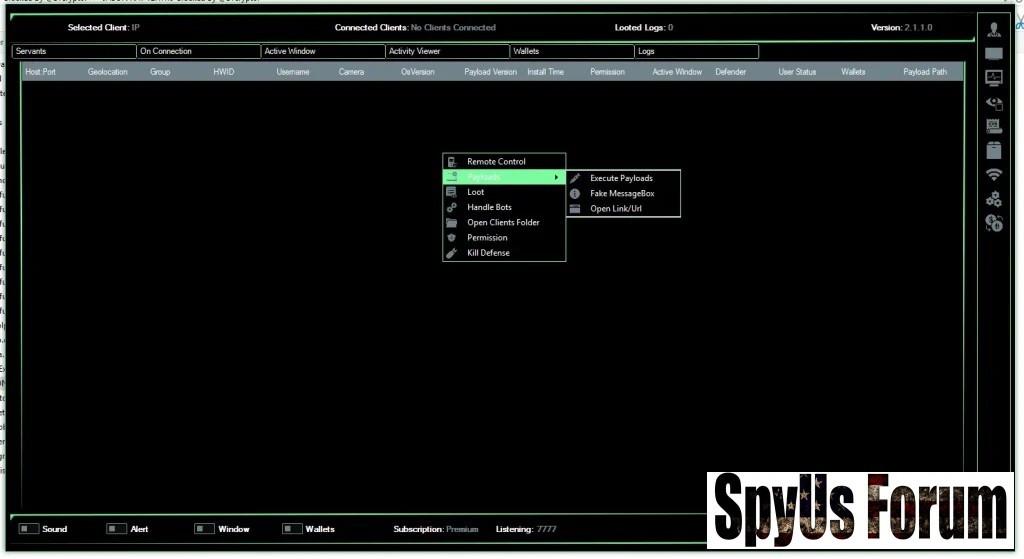Toggle the Window switch in bottom bar
Image resolution: width=1024 pixels, height=559 pixels.
[204, 529]
